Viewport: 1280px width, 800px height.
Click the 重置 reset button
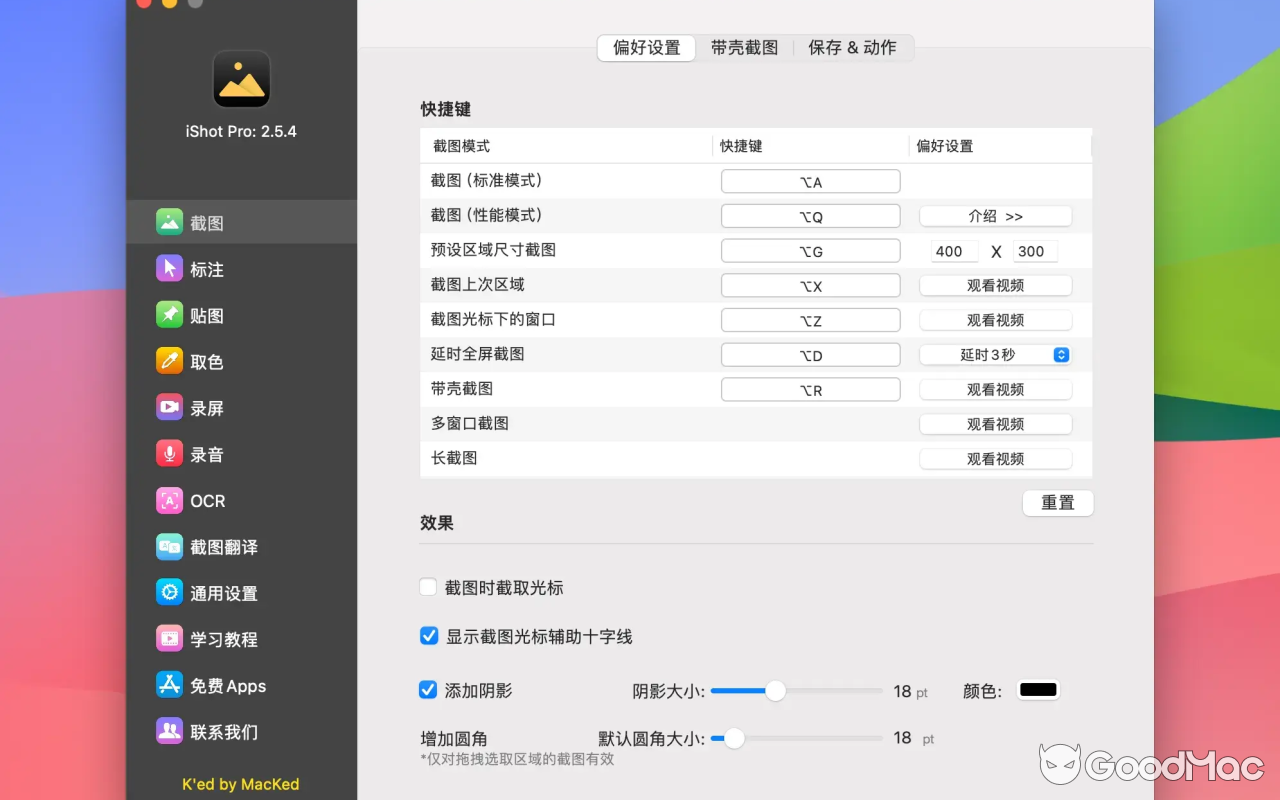[x=1057, y=502]
